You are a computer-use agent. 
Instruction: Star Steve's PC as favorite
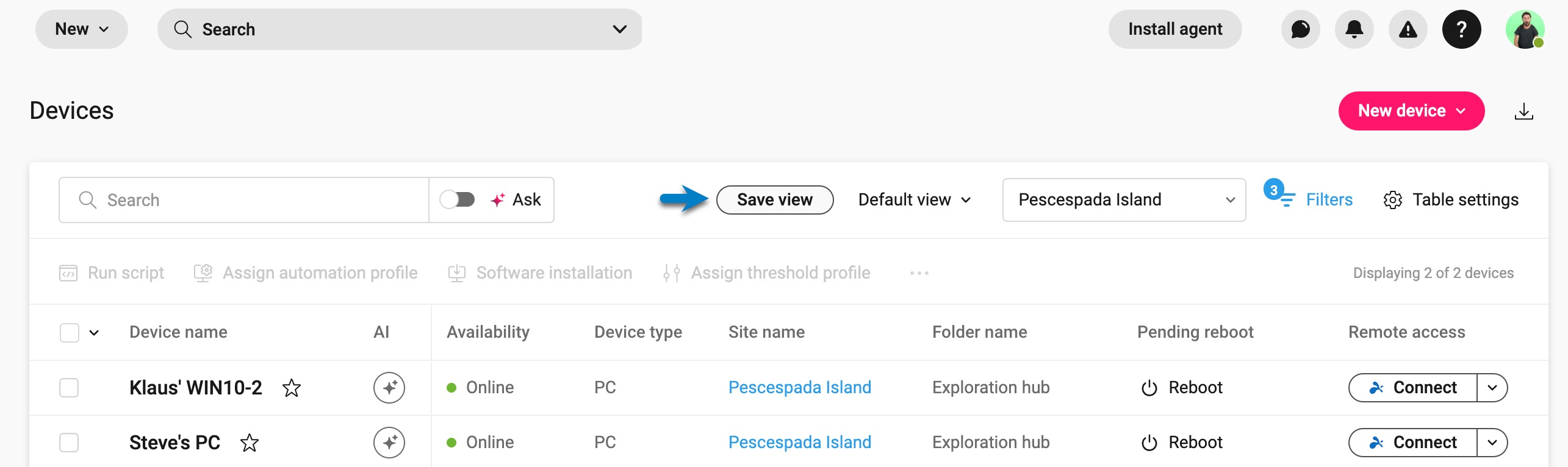point(249,443)
